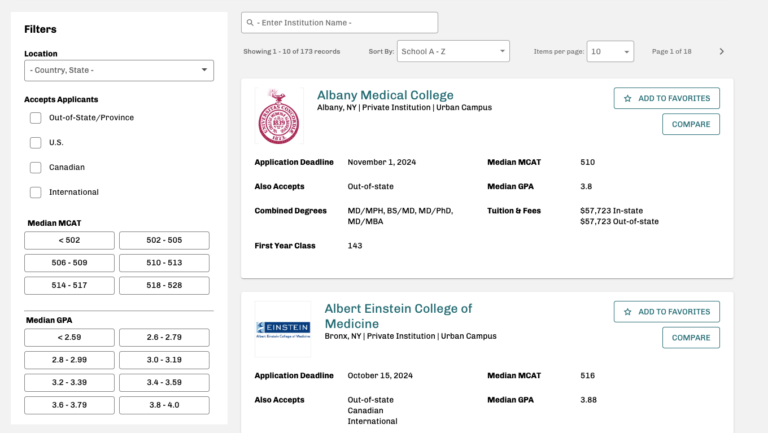
Task: Add Albert Einstein College to favorites
Action: click(x=667, y=312)
